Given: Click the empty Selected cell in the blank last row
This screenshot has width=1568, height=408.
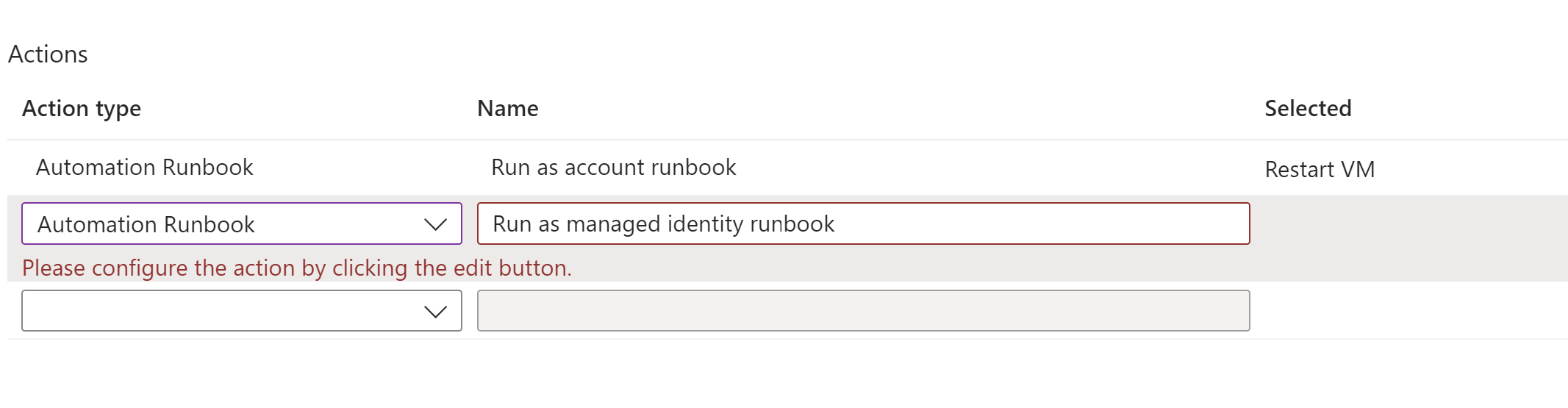Looking at the screenshot, I should click(x=1408, y=311).
